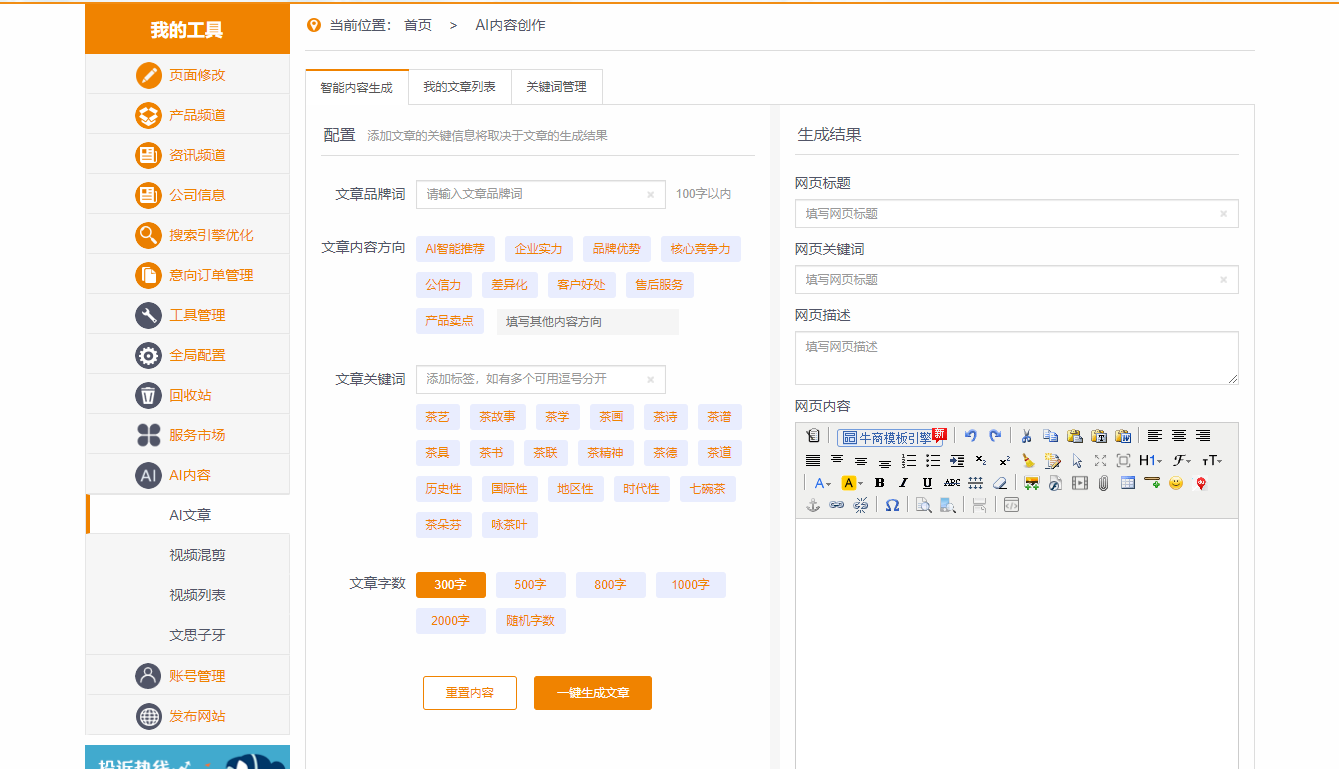Image resolution: width=1339 pixels, height=769 pixels.
Task: Expand 账号管理 sidebar menu
Action: (188, 676)
